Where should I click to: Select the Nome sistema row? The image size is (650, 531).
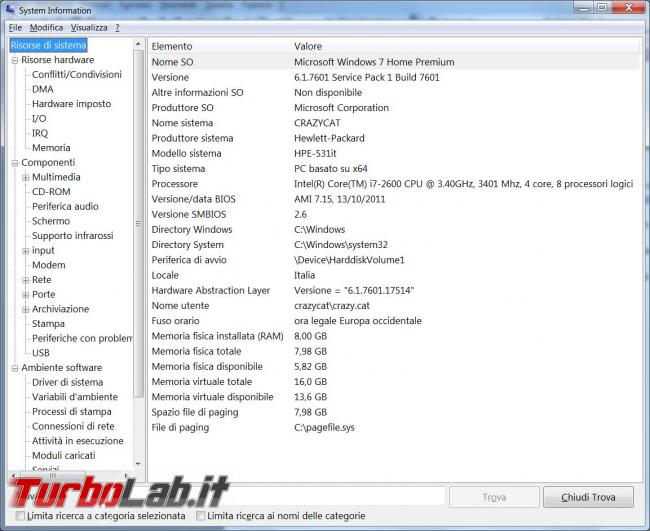pos(394,123)
